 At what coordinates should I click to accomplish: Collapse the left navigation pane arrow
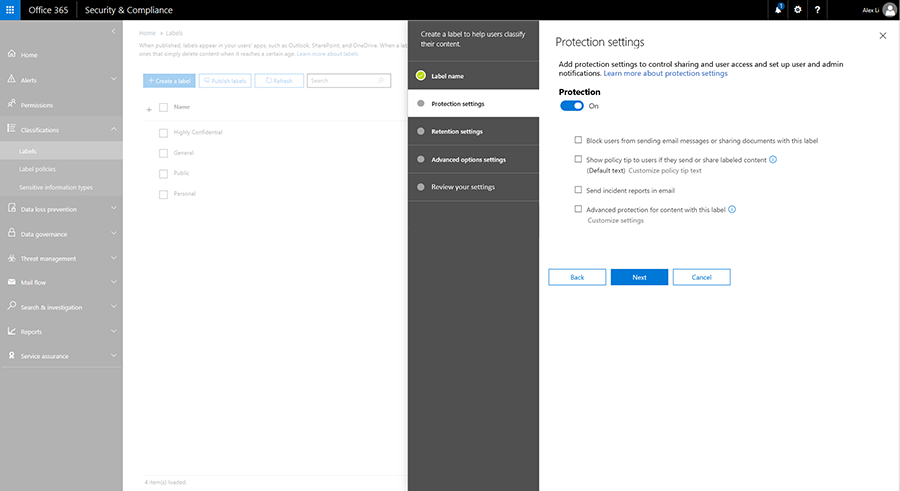[x=113, y=31]
